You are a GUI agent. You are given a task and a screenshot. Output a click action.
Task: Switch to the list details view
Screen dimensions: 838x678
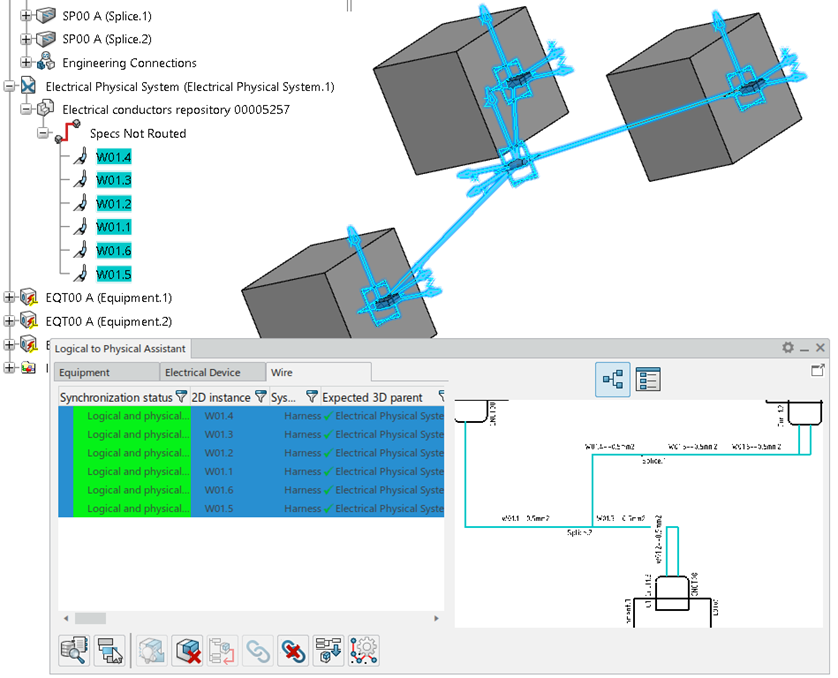click(x=649, y=380)
